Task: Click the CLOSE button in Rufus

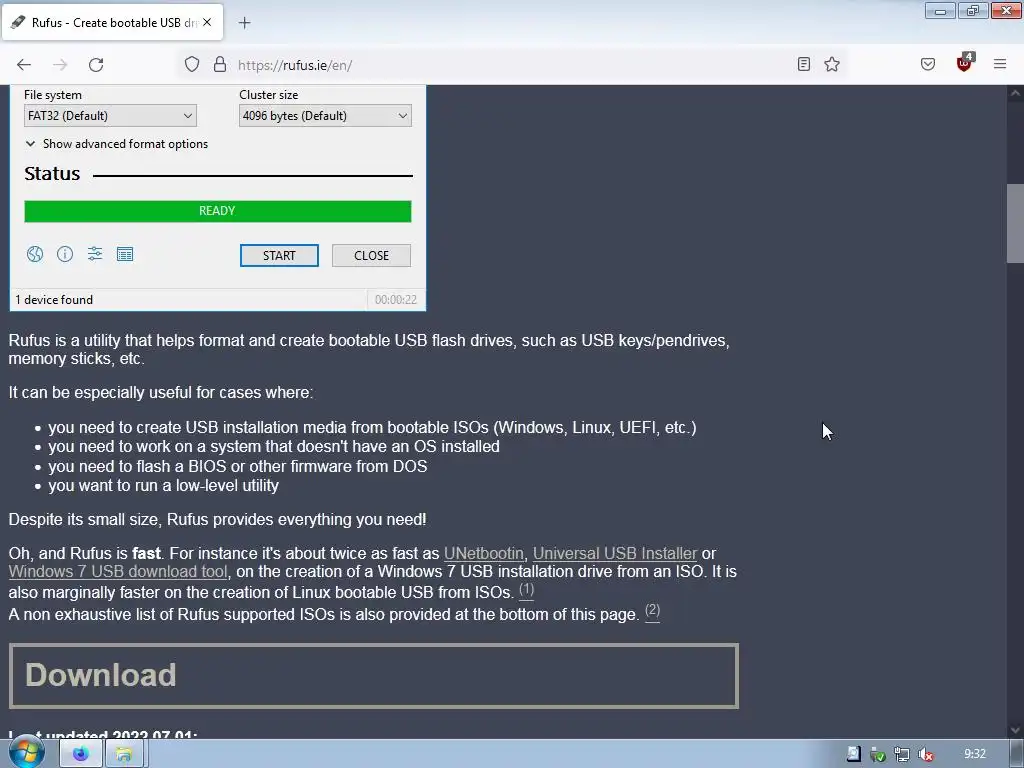Action: 372,255
